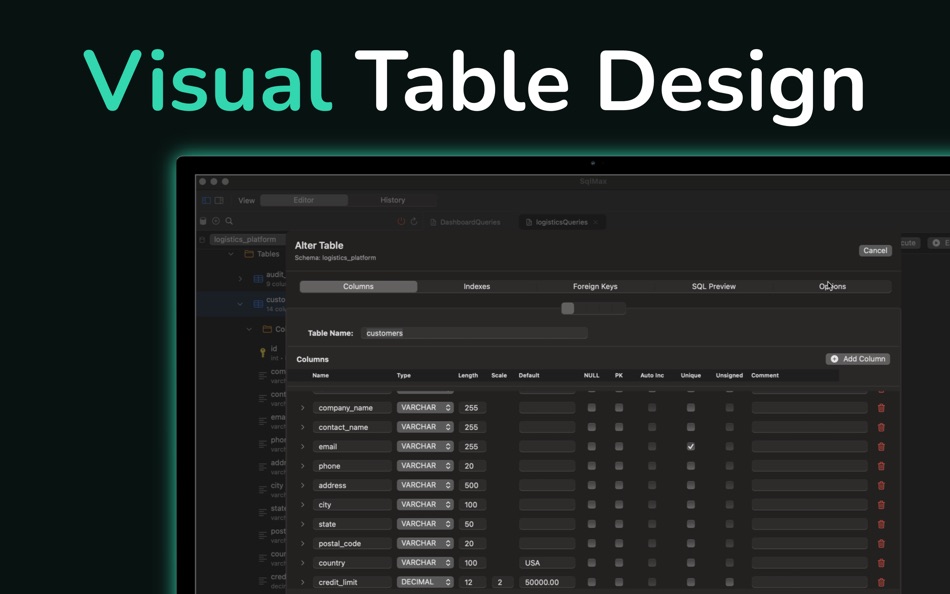Screen dimensions: 950x594
Task: Click the Cancel button
Action: tap(875, 251)
